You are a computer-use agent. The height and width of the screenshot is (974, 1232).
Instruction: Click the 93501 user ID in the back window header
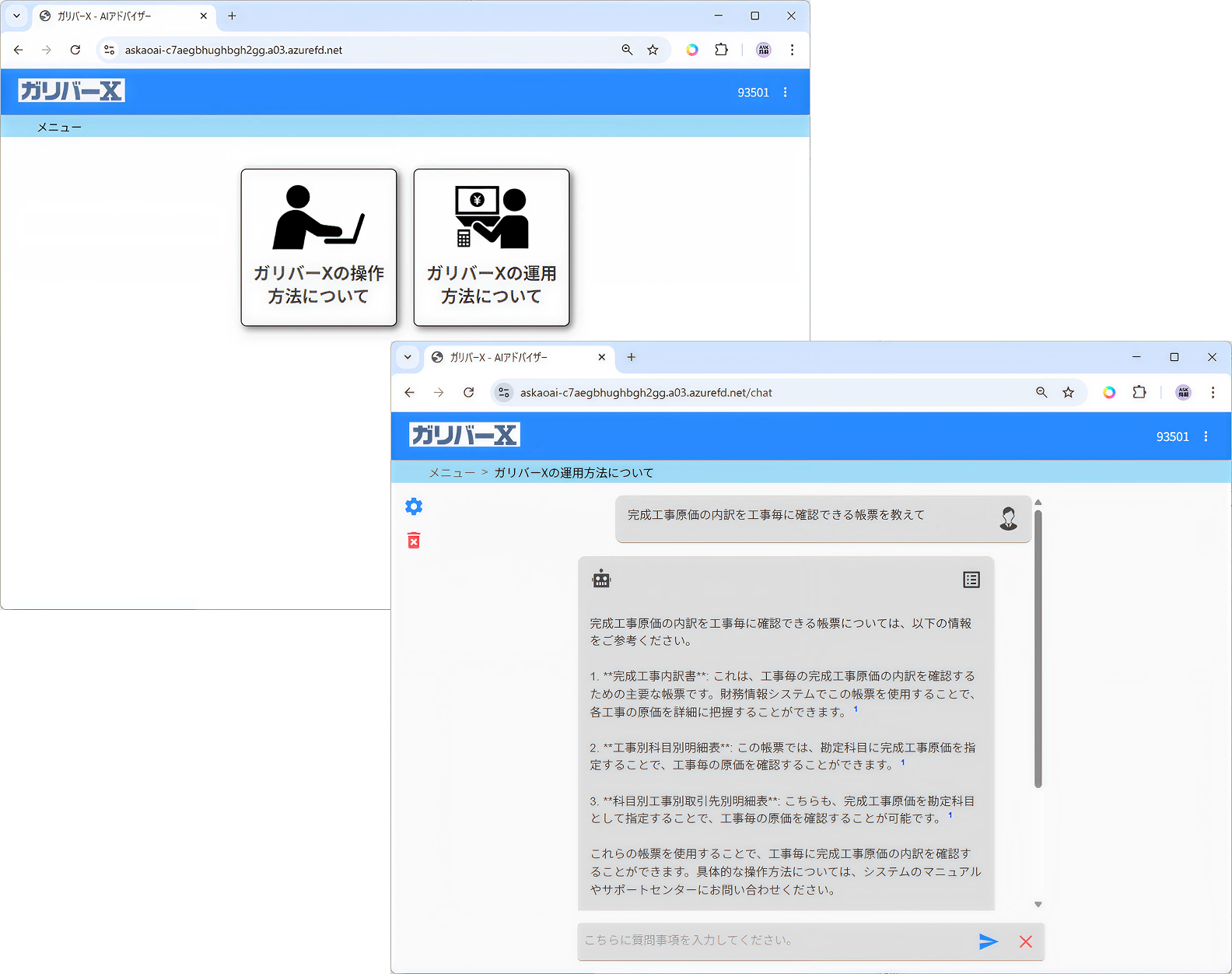click(x=754, y=93)
